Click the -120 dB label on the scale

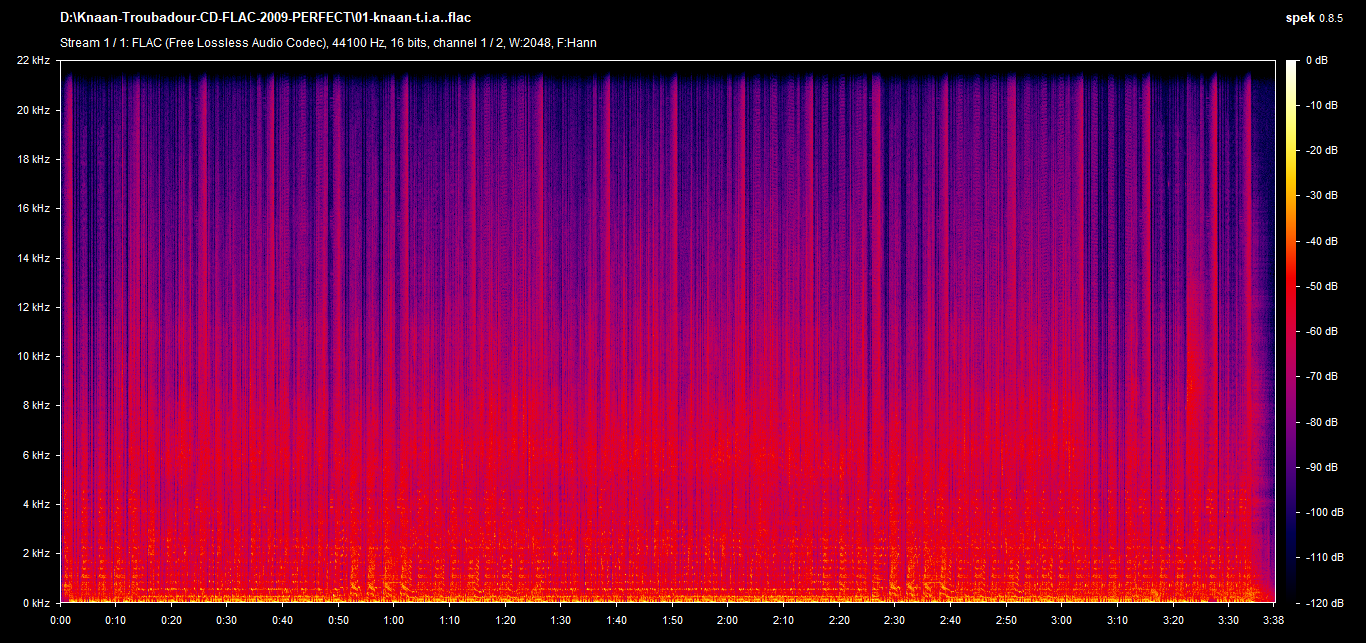(1325, 603)
